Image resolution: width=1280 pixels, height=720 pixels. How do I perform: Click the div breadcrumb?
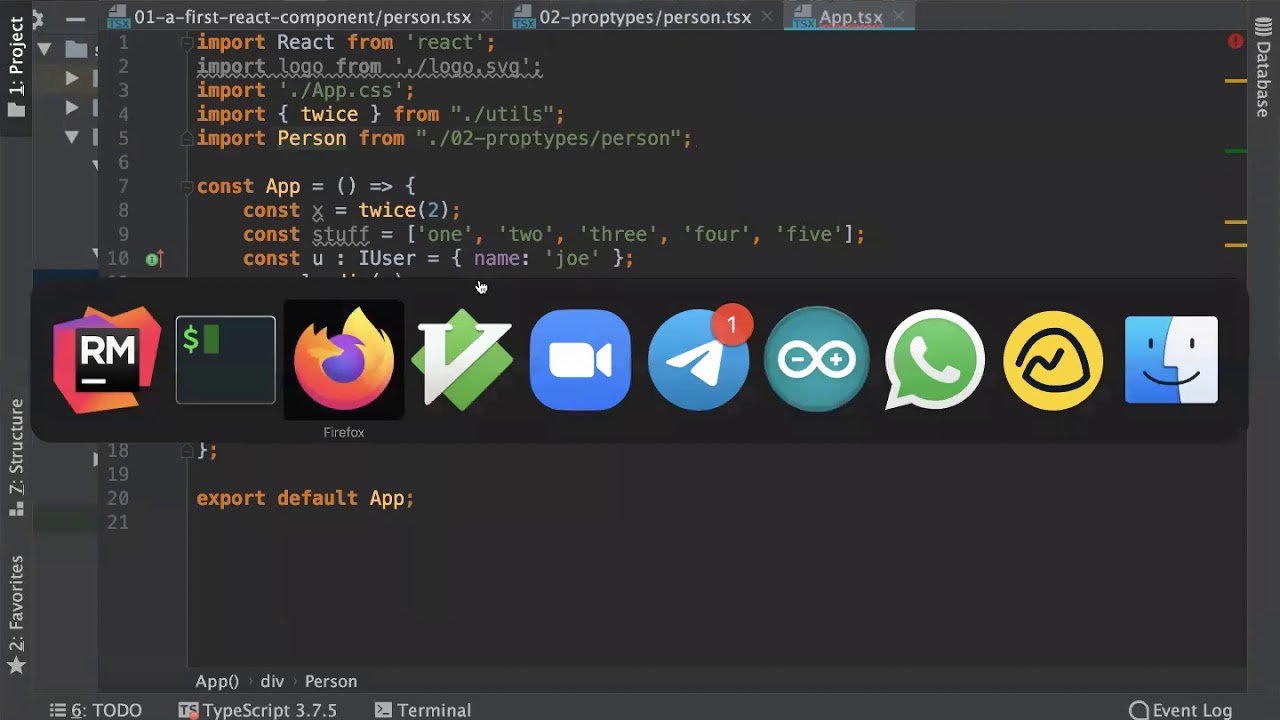click(x=272, y=681)
